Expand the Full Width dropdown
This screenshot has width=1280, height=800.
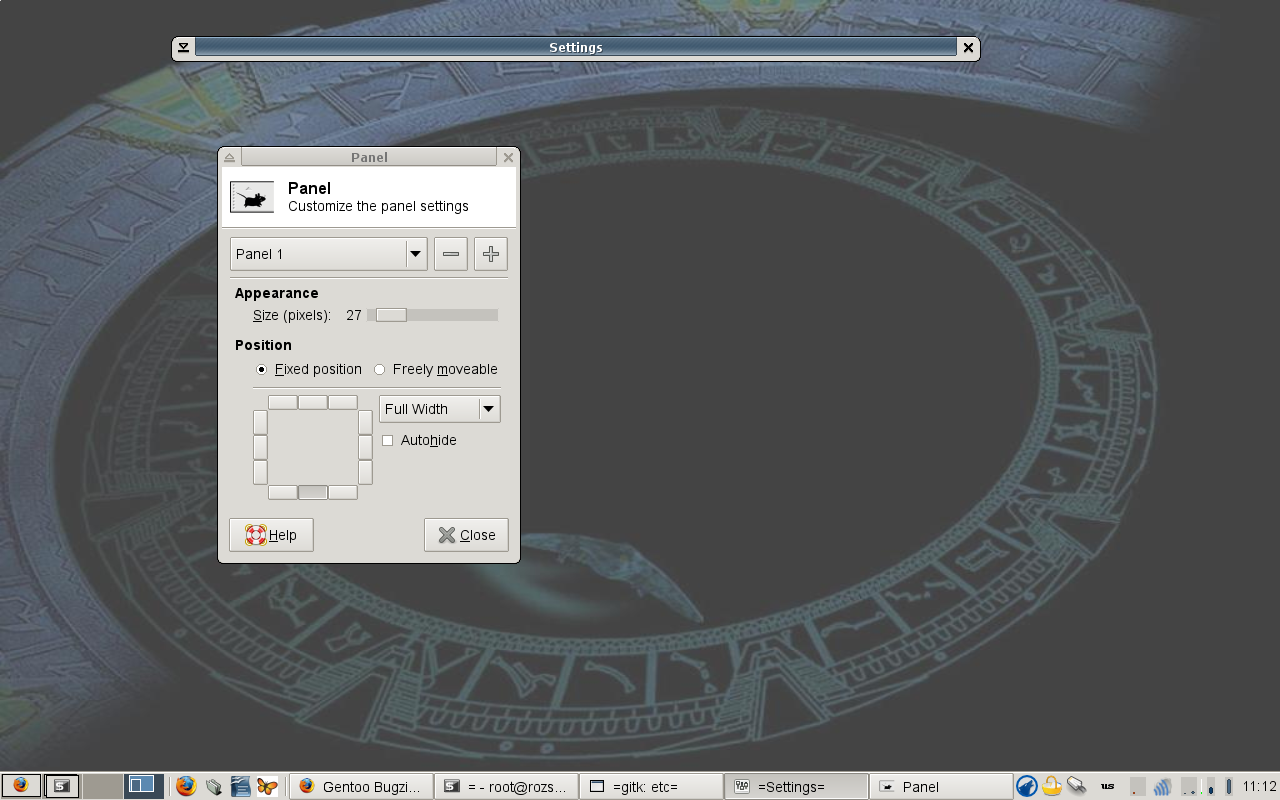coord(439,409)
